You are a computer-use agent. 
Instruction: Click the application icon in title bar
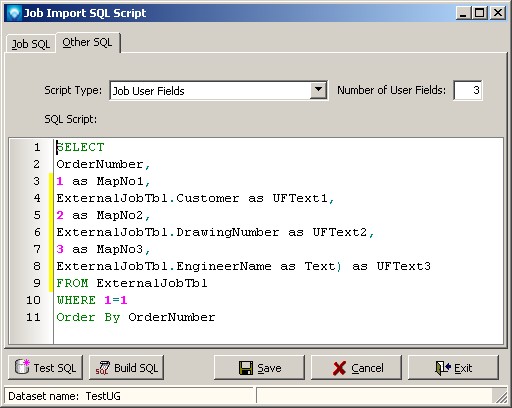(14, 13)
